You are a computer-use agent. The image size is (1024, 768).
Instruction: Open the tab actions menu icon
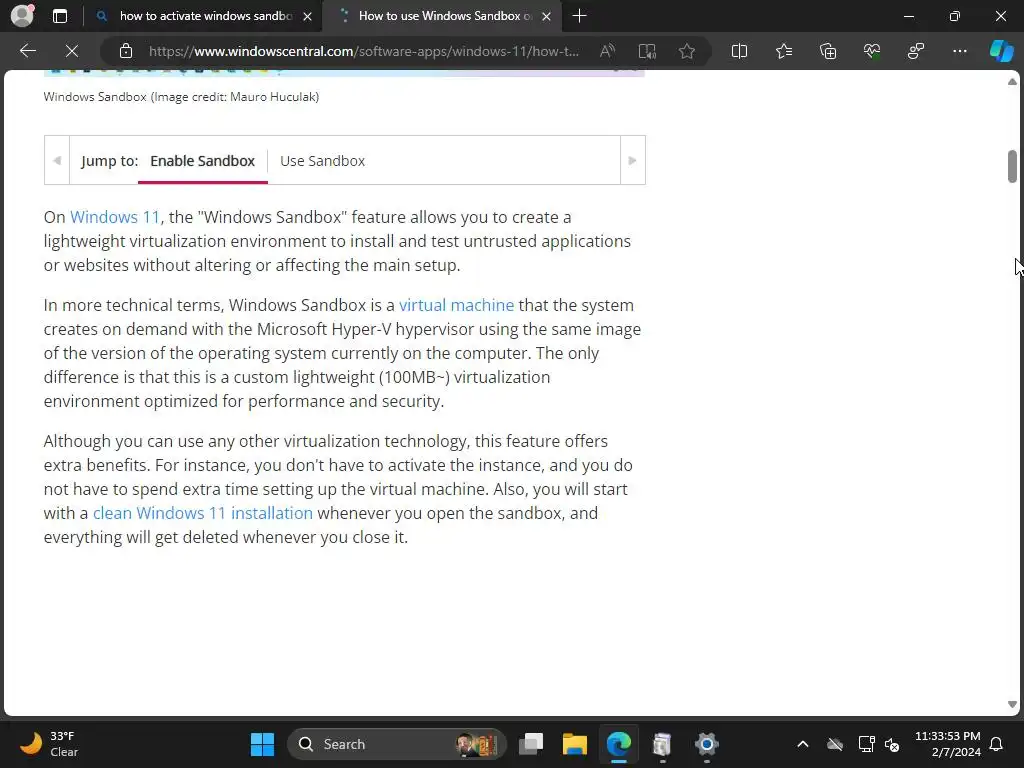[60, 16]
